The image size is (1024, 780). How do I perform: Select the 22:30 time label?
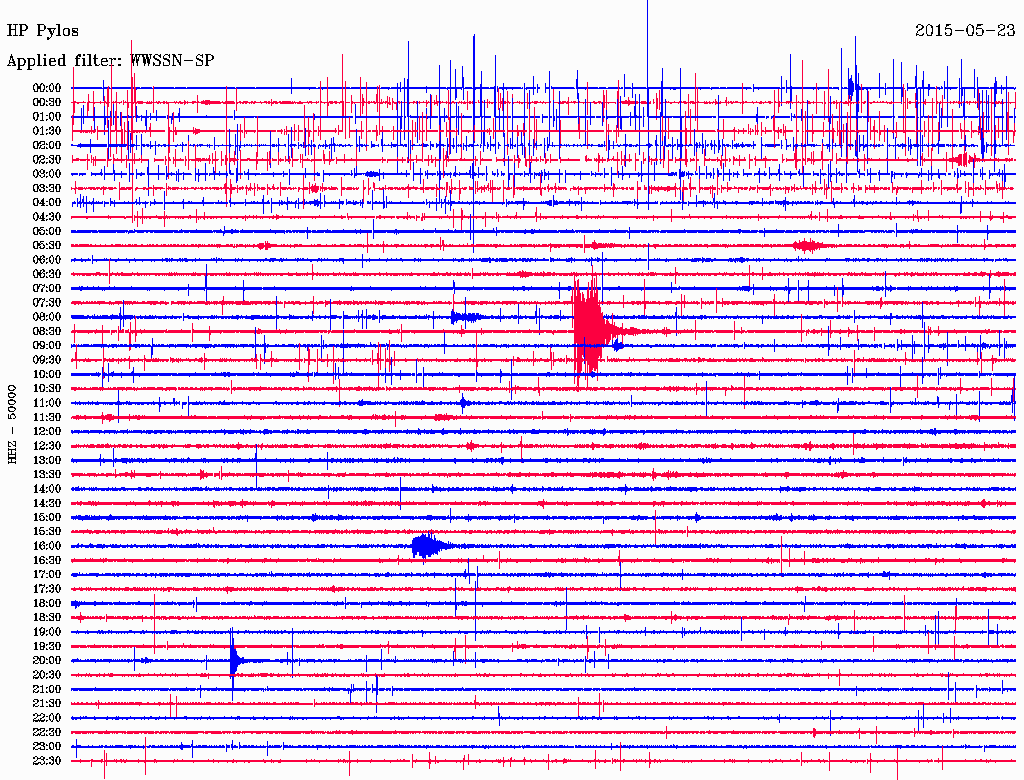(x=47, y=733)
